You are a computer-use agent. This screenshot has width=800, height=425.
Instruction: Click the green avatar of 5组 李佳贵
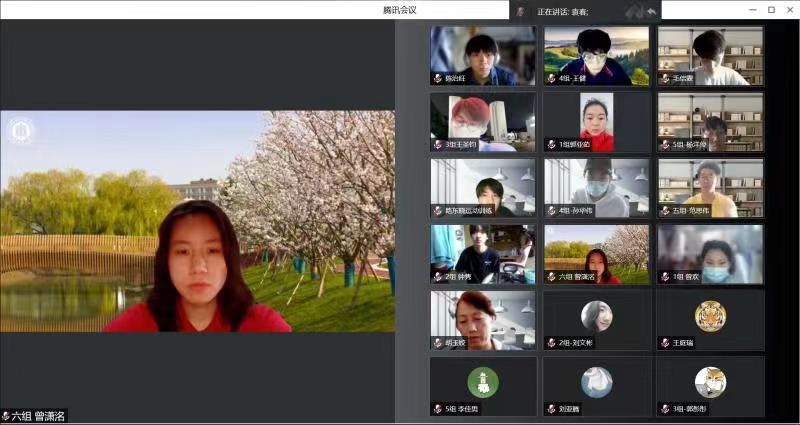click(482, 381)
